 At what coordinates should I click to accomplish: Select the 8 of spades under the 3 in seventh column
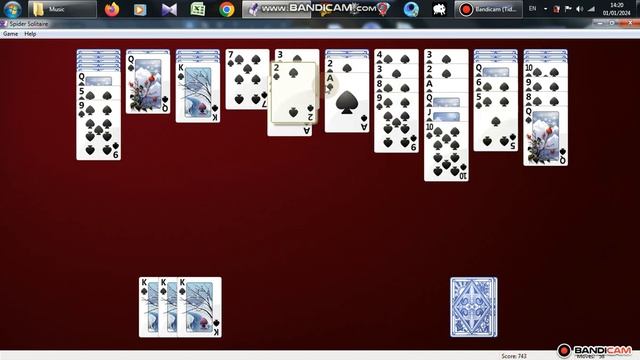396,86
